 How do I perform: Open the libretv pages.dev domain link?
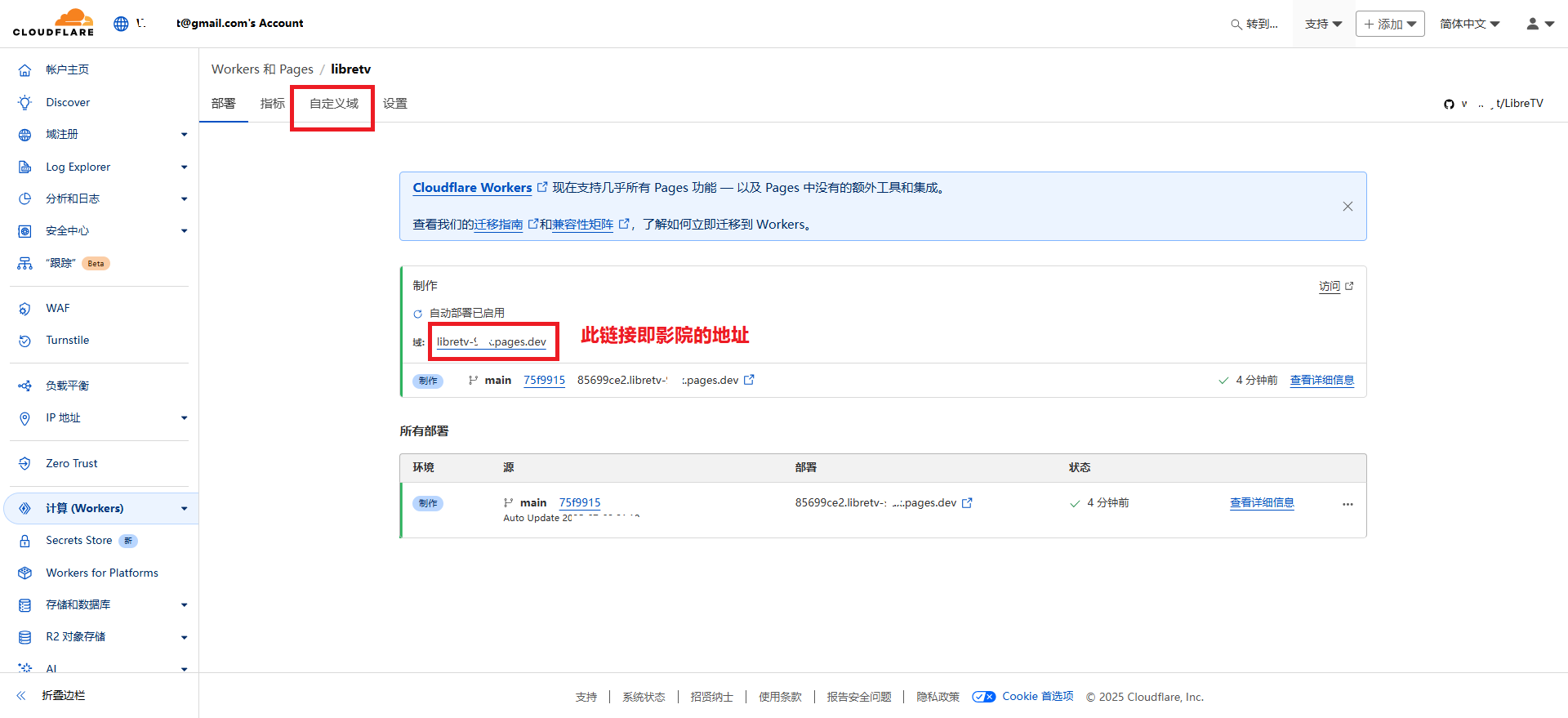(x=492, y=341)
